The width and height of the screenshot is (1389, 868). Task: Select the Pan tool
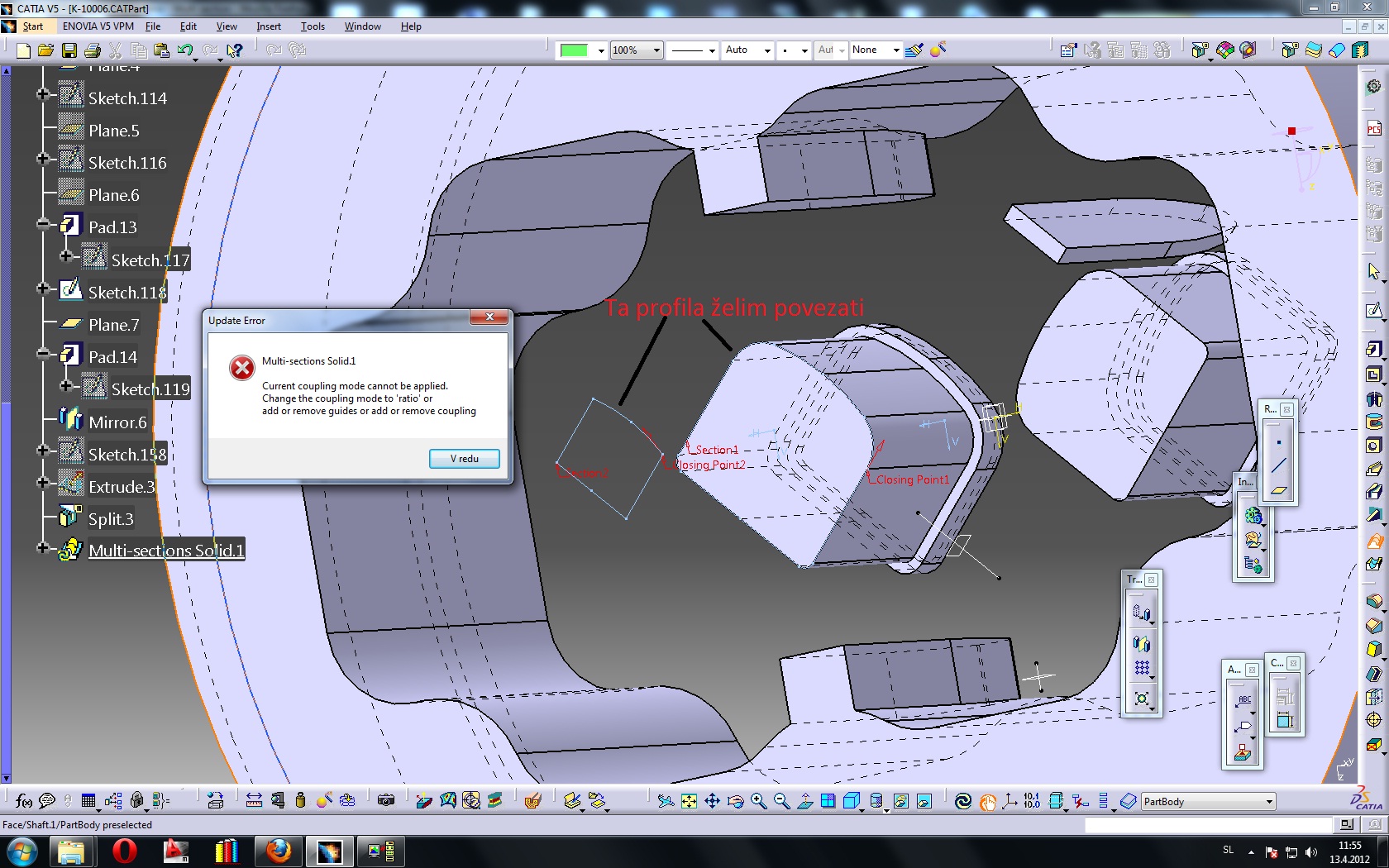[x=712, y=800]
